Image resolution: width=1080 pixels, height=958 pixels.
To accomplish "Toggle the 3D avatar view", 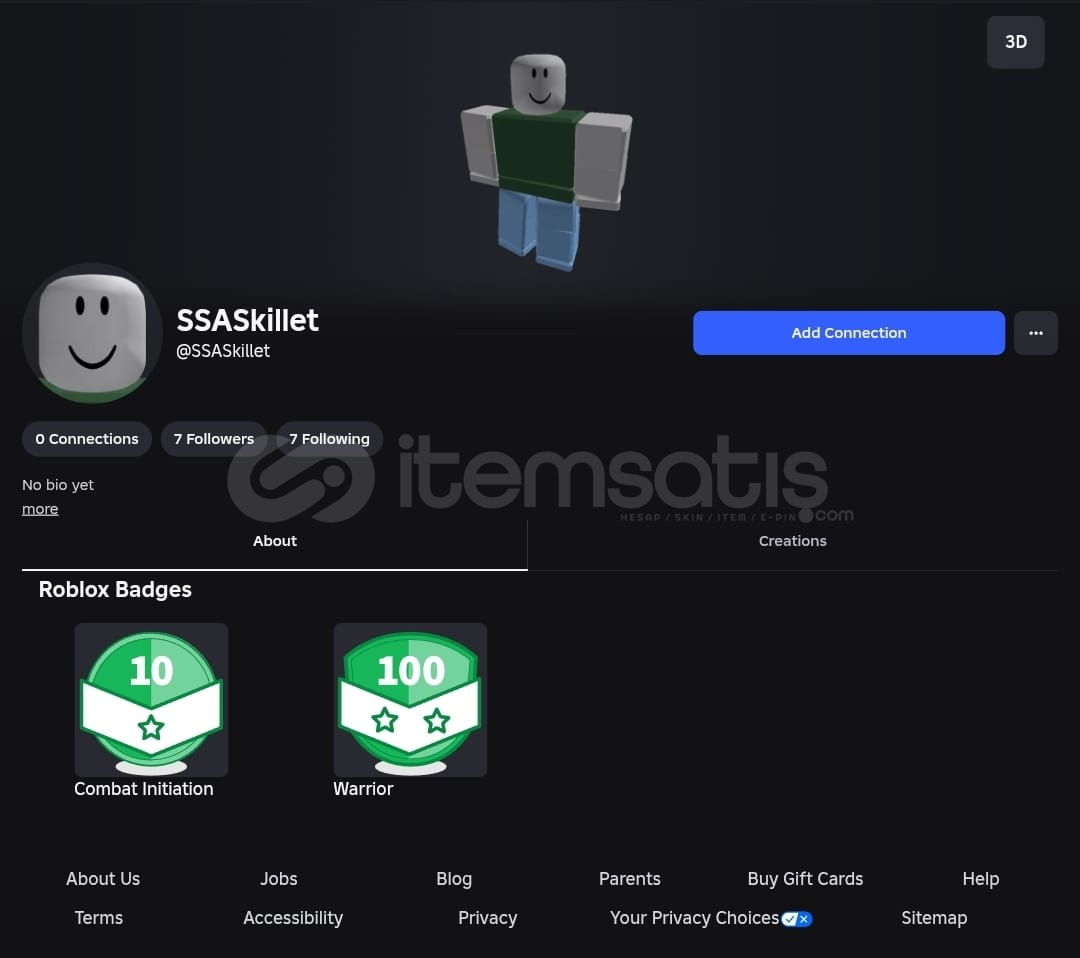I will click(x=1015, y=42).
